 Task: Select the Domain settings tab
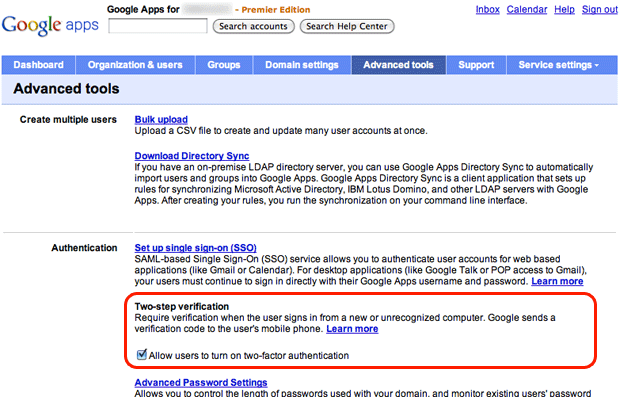click(x=302, y=65)
